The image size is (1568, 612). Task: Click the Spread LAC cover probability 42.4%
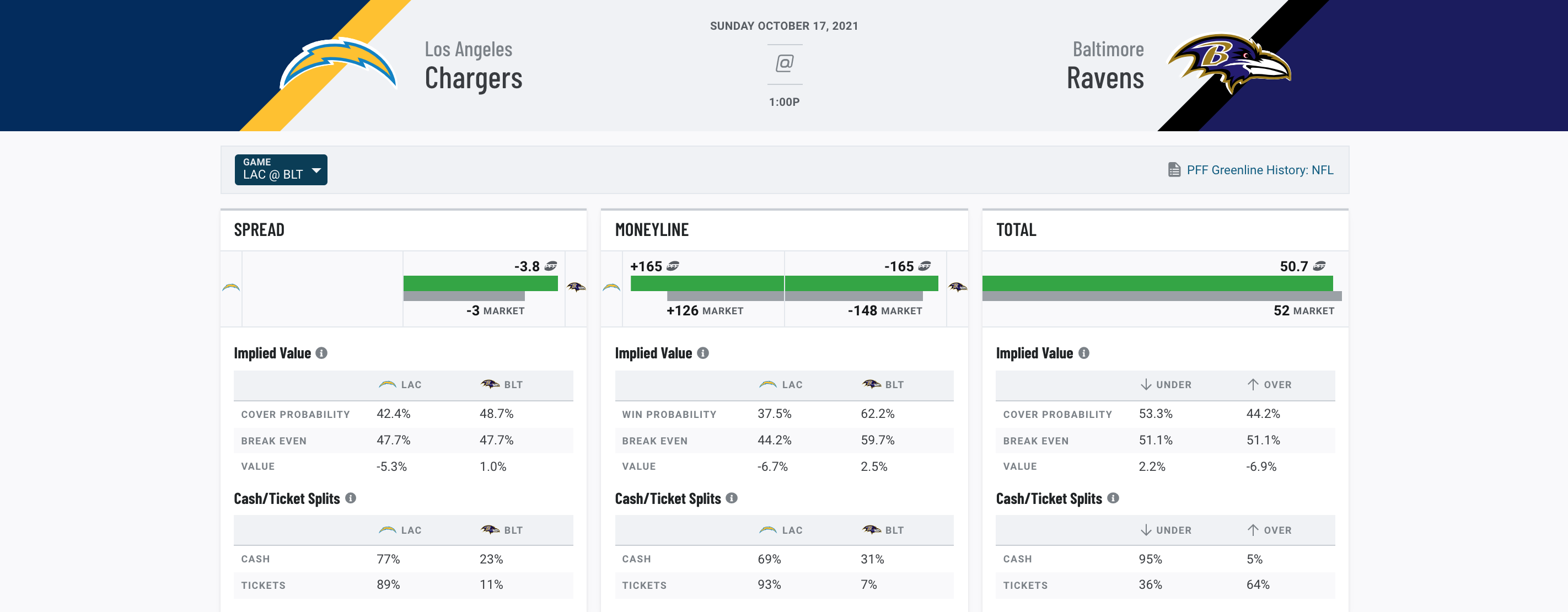(x=393, y=414)
